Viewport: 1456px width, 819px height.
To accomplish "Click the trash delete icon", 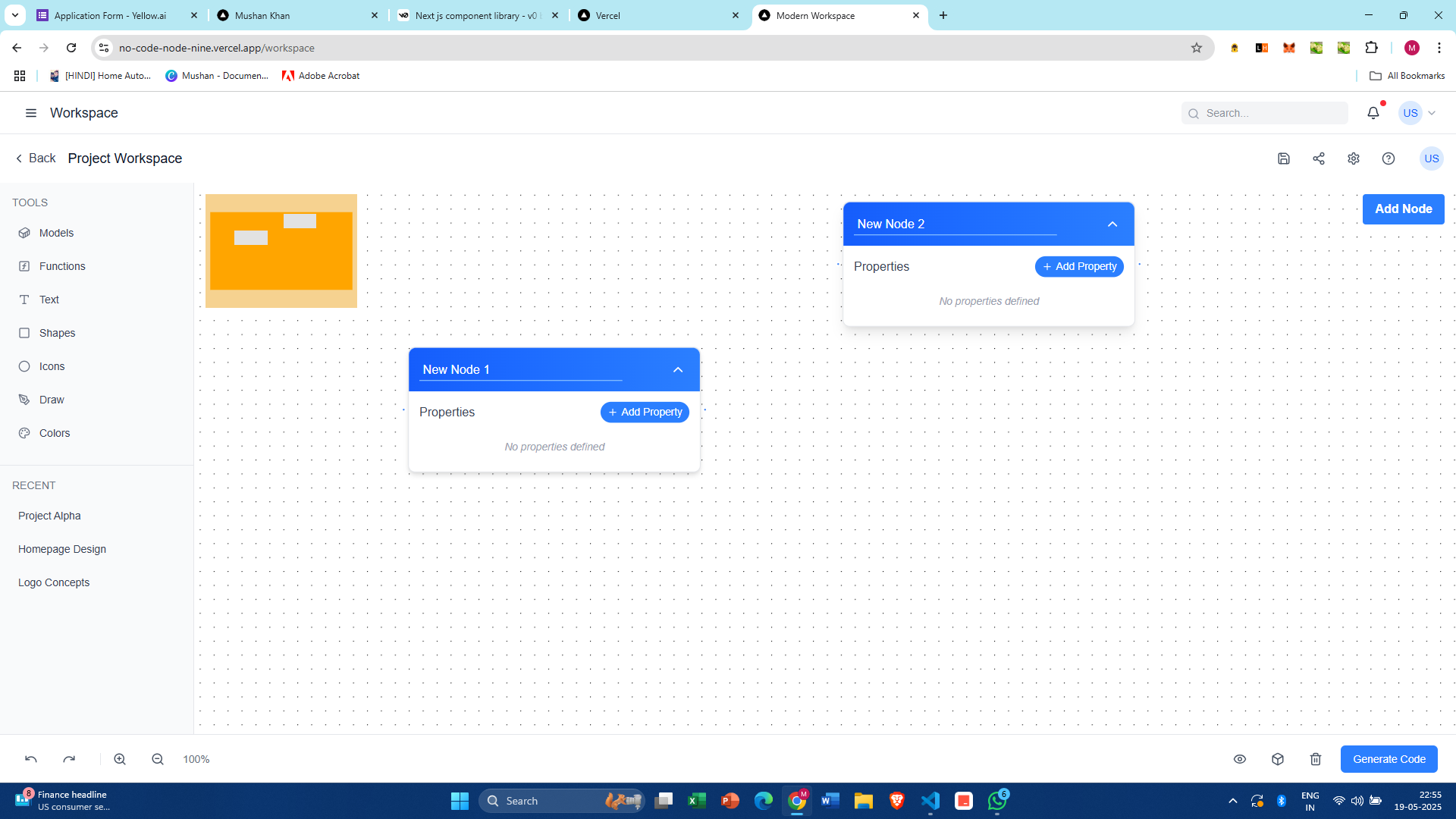I will [x=1316, y=759].
